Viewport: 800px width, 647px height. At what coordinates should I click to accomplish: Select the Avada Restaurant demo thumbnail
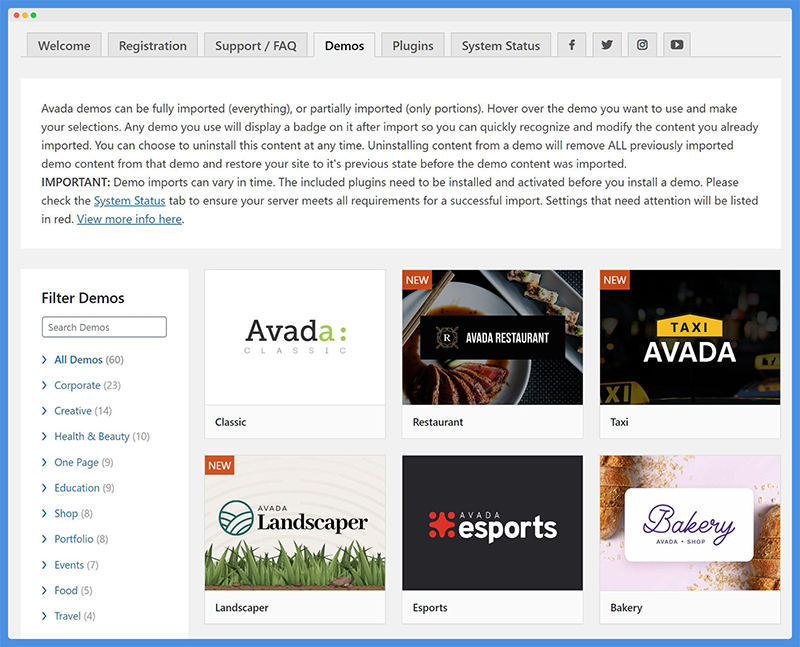click(492, 337)
